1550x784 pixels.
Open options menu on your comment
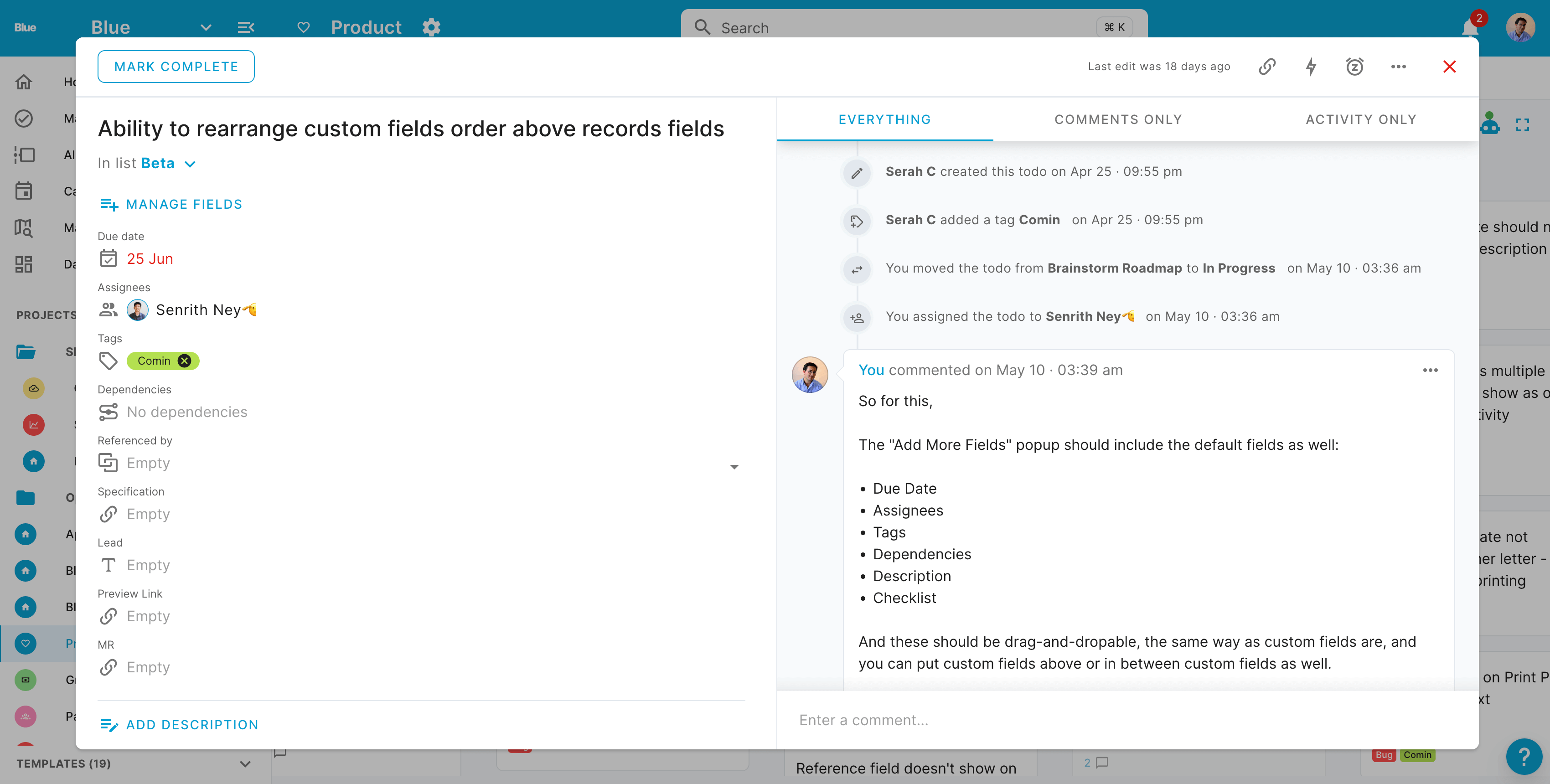coord(1430,370)
